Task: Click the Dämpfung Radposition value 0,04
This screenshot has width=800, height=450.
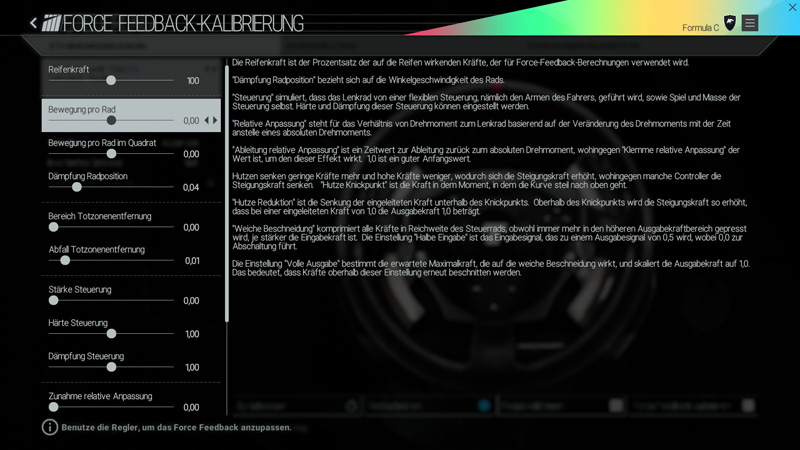Action: 191,187
